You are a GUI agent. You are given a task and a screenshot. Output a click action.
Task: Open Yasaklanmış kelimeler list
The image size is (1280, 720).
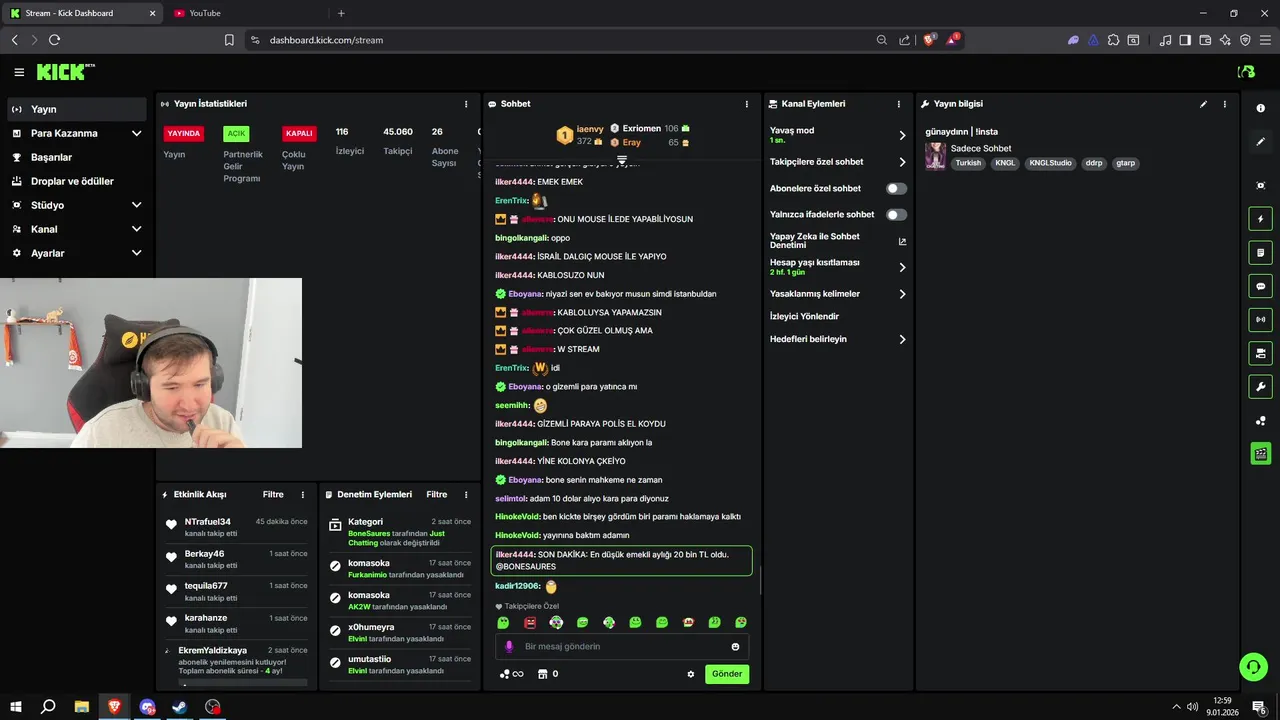point(837,294)
